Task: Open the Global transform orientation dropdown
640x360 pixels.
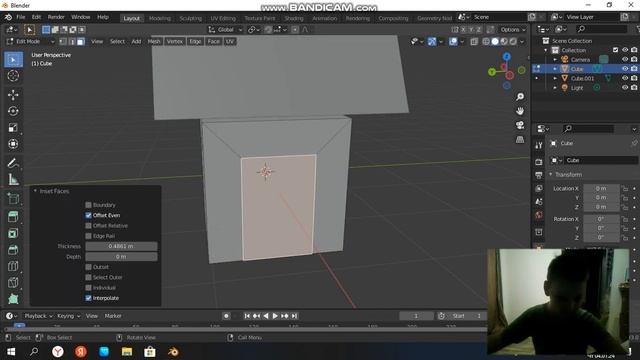Action: [x=225, y=29]
